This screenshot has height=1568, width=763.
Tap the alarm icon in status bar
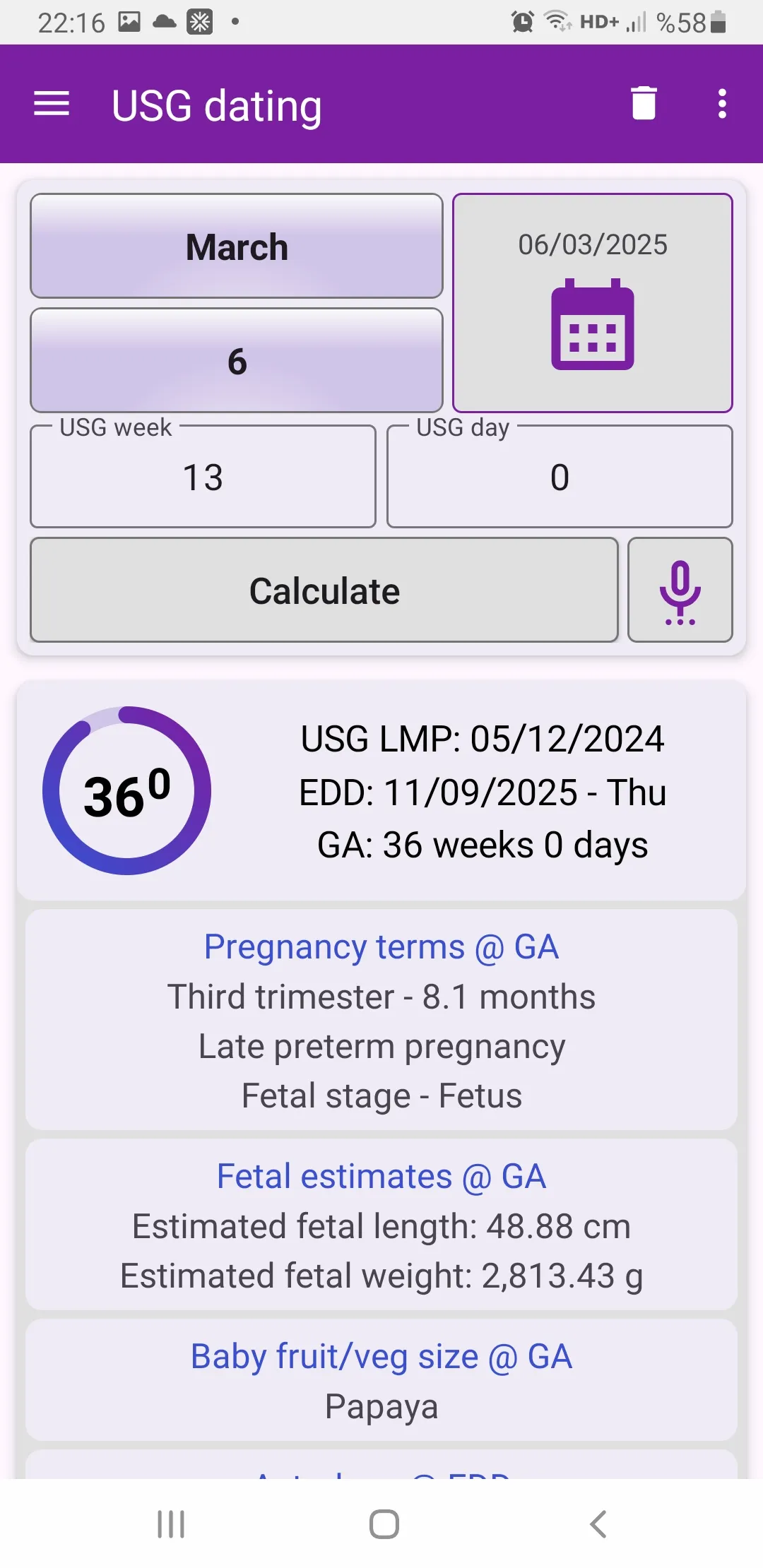pyautogui.click(x=522, y=22)
